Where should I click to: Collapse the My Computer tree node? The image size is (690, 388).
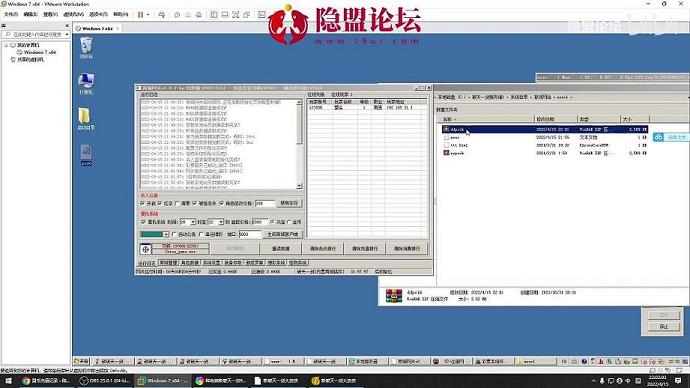point(6,45)
